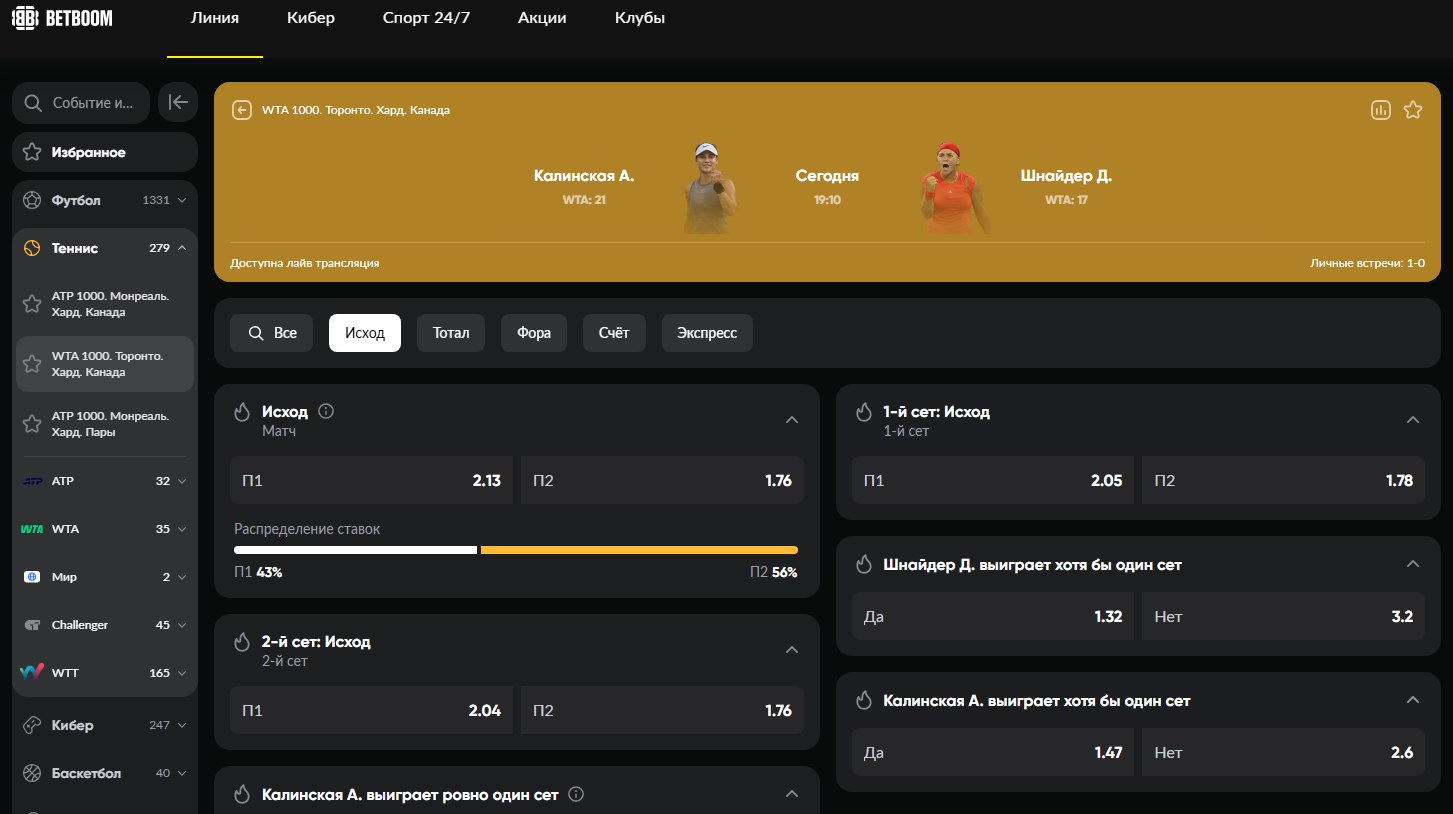Image resolution: width=1453 pixels, height=814 pixels.
Task: Pick Да 1.32 for Шнайдер winning a set
Action: point(994,617)
